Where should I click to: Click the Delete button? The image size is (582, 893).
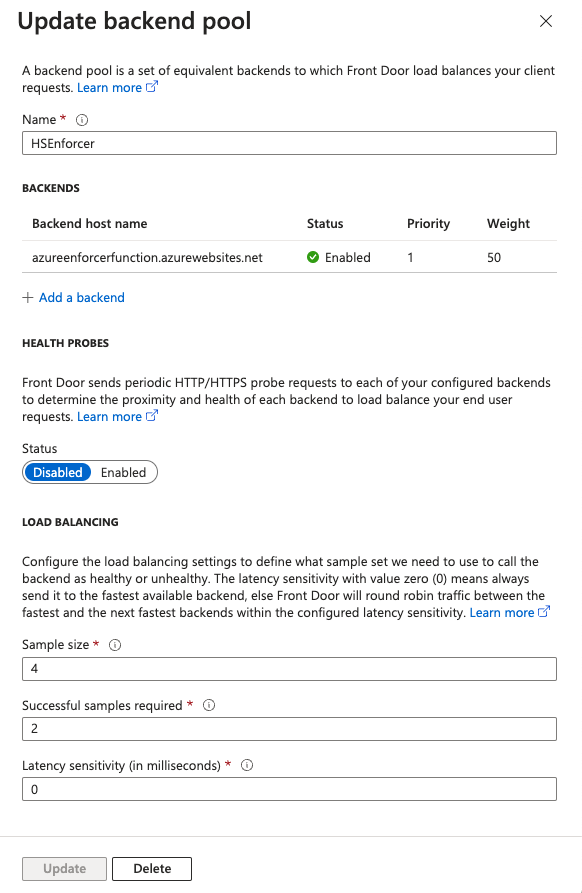[152, 869]
